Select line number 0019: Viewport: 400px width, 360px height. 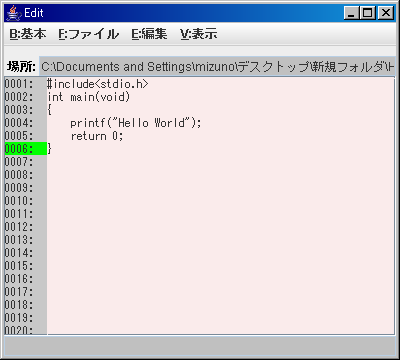(19, 318)
